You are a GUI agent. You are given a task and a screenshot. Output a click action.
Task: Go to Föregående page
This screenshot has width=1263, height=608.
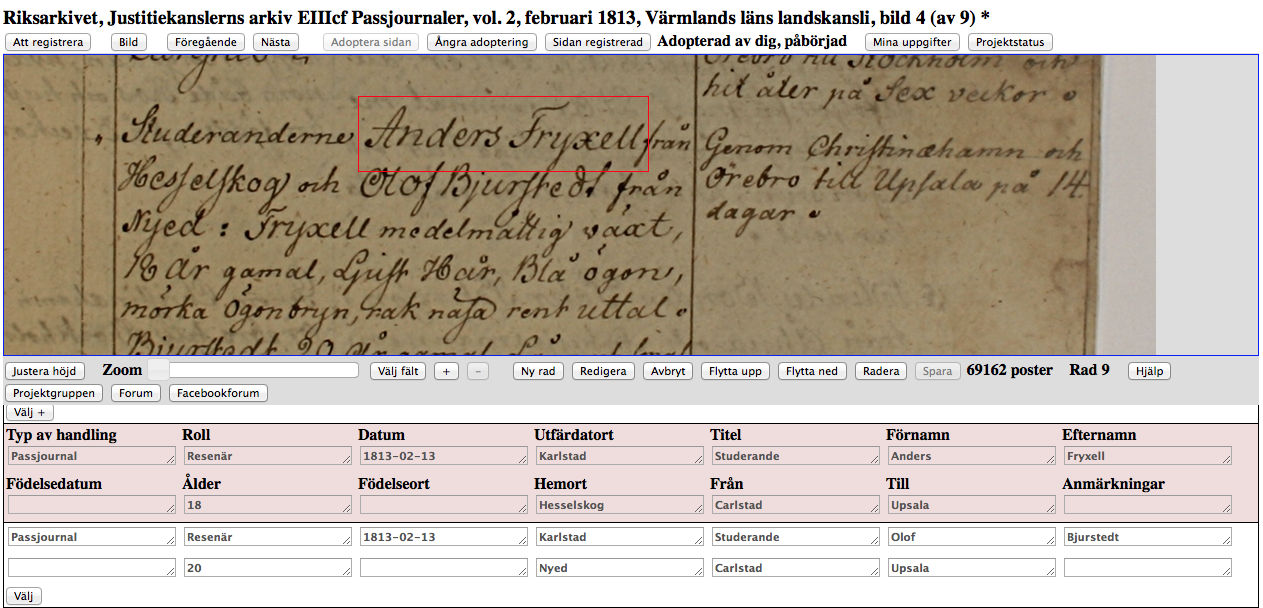[x=206, y=42]
